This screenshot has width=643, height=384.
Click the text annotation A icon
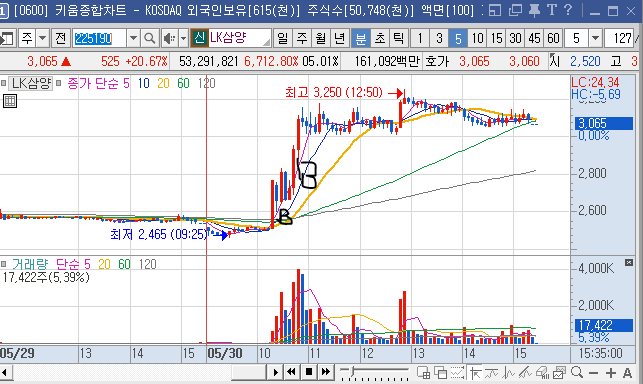pyautogui.click(x=627, y=373)
